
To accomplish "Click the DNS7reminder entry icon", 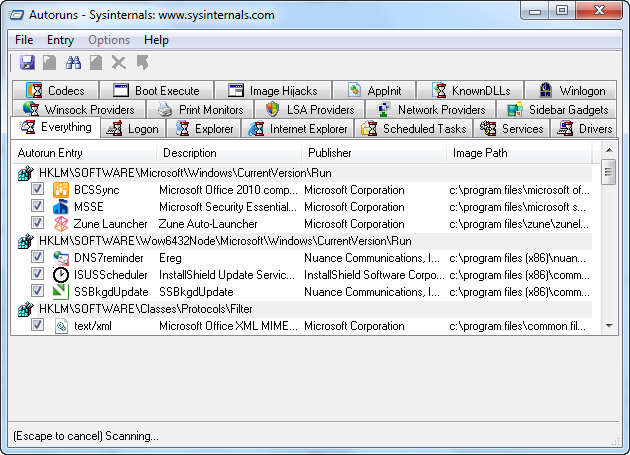I will [61, 258].
